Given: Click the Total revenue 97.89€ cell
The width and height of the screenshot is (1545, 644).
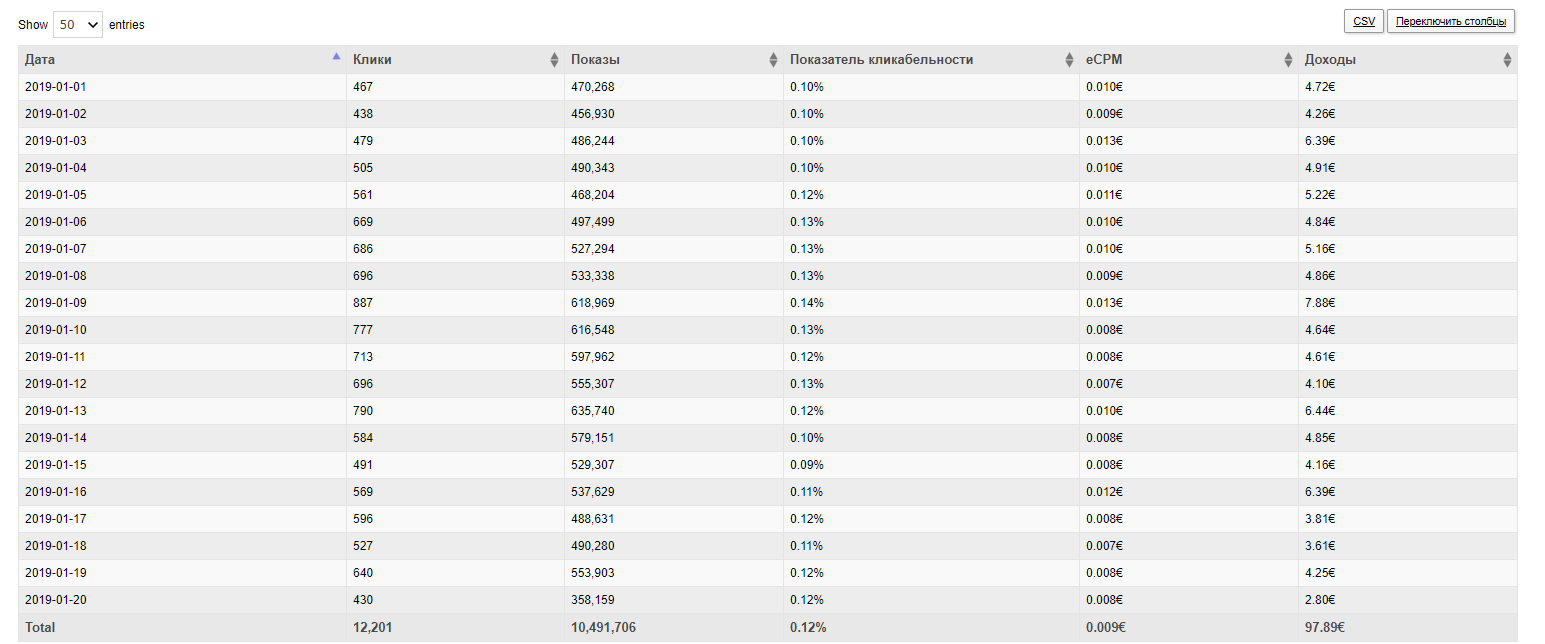Looking at the screenshot, I should (x=1324, y=628).
